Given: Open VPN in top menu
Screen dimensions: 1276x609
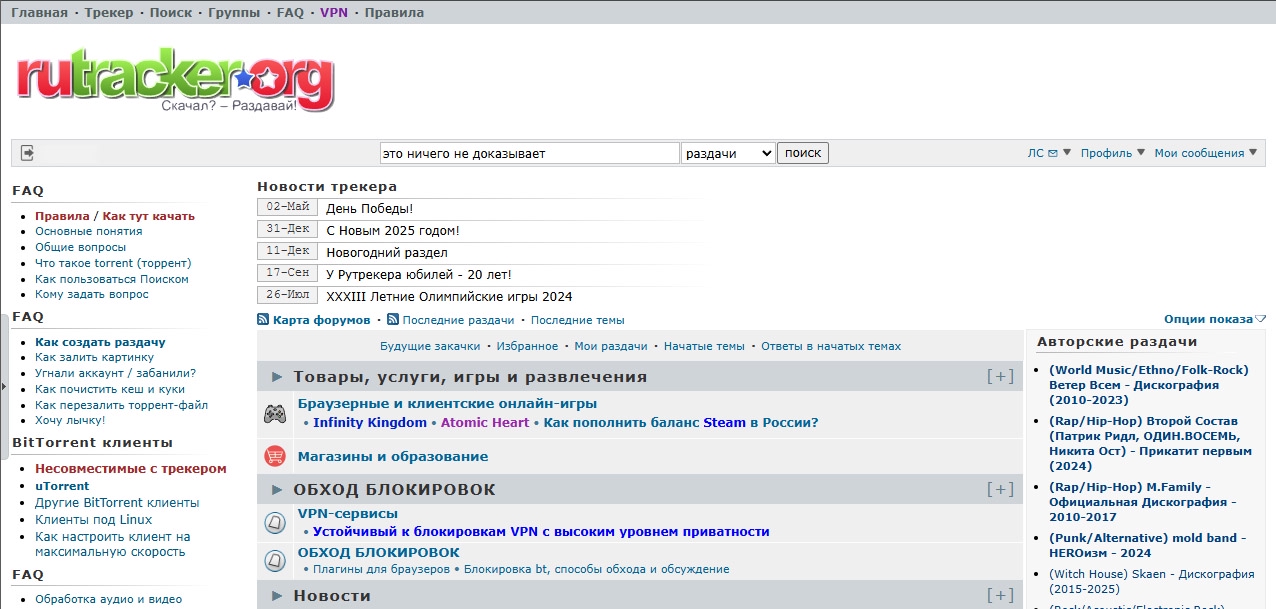Looking at the screenshot, I should coord(334,13).
